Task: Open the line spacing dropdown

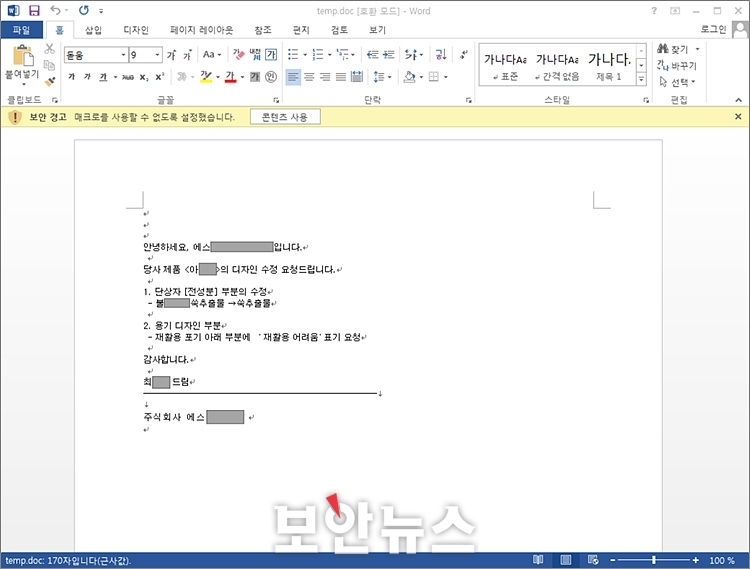Action: (x=382, y=77)
